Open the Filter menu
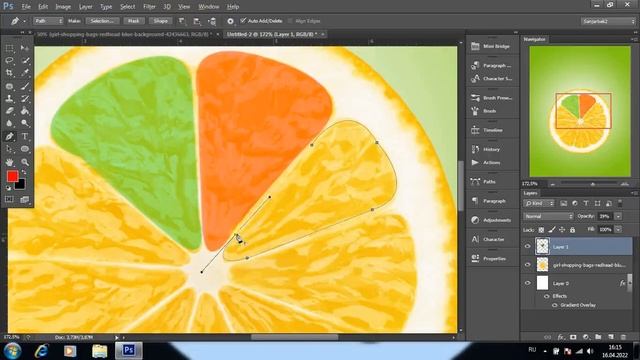The height and width of the screenshot is (360, 640). 149,7
